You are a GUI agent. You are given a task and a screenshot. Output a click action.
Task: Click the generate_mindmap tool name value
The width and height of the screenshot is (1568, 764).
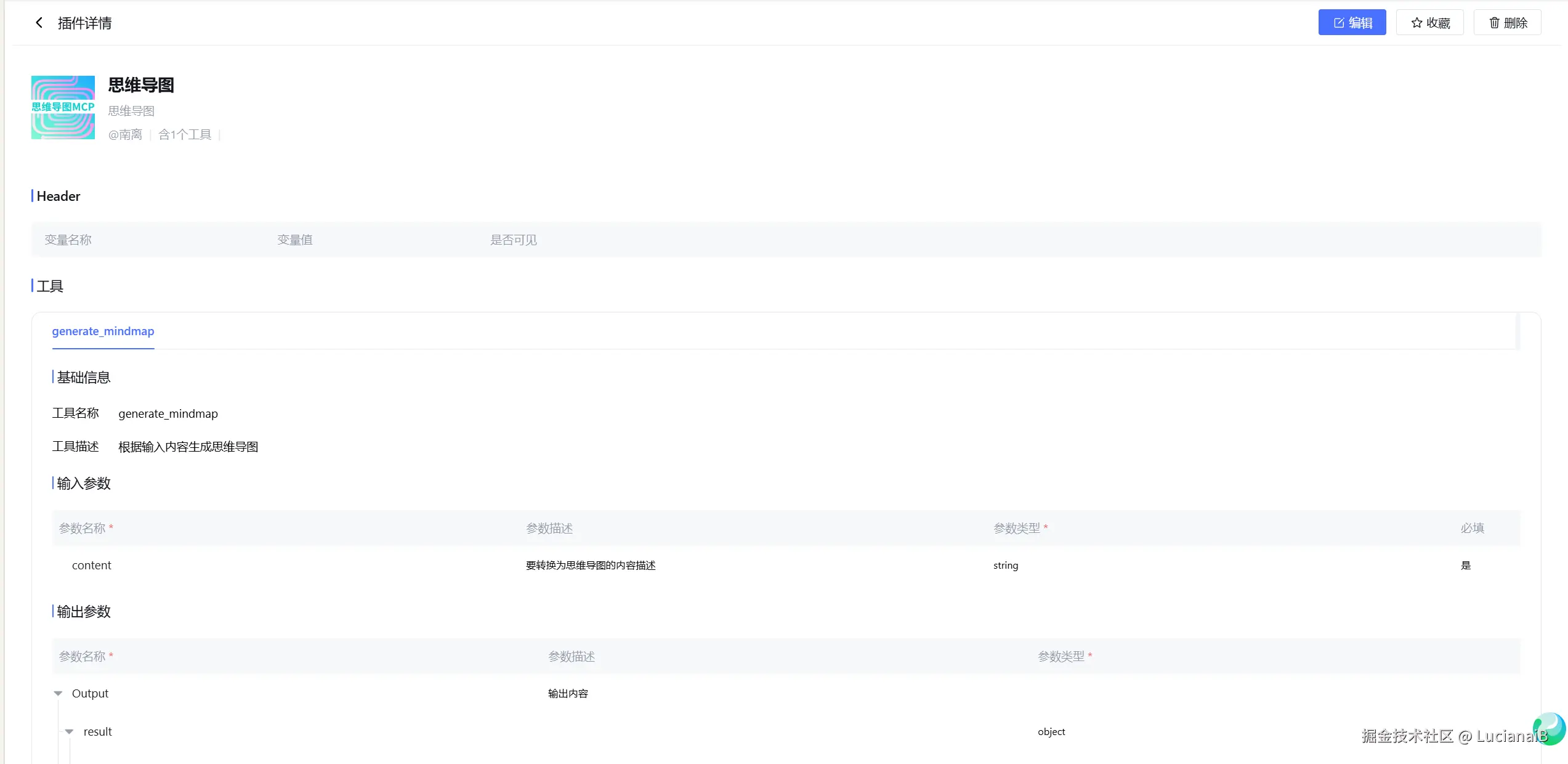(168, 414)
